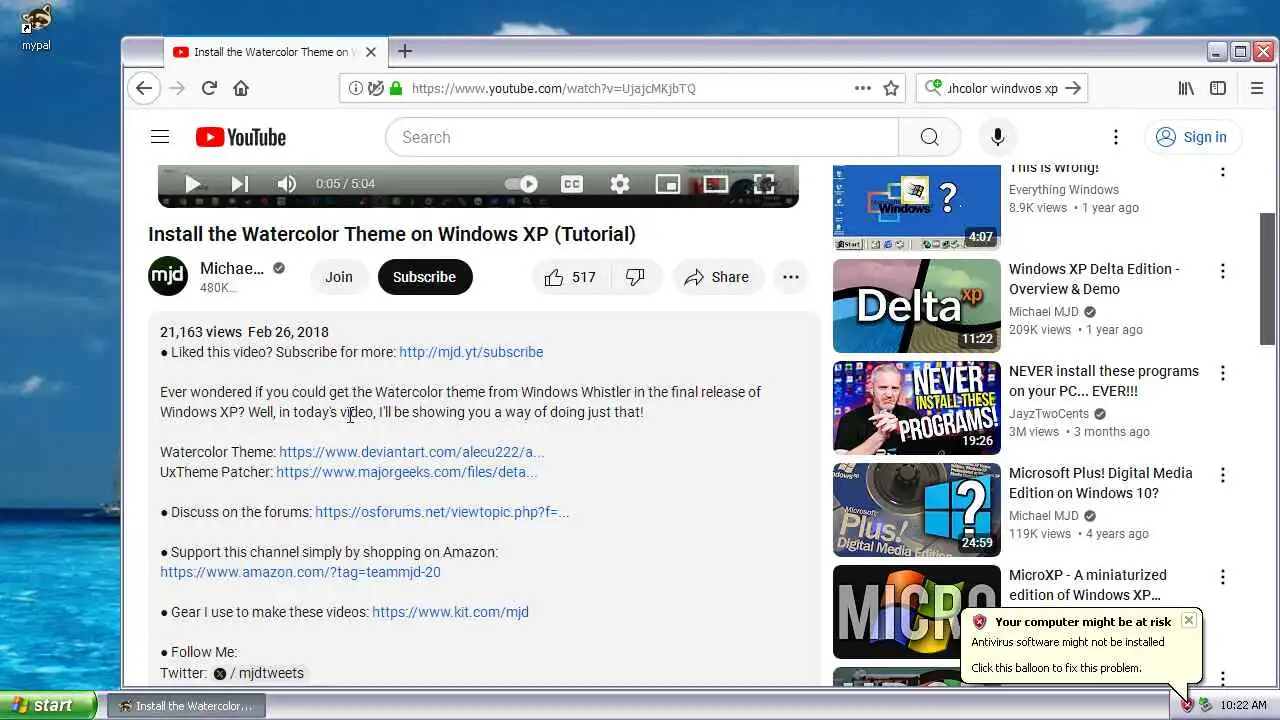Open page actions menu
The image size is (1280, 720).
pos(863,88)
